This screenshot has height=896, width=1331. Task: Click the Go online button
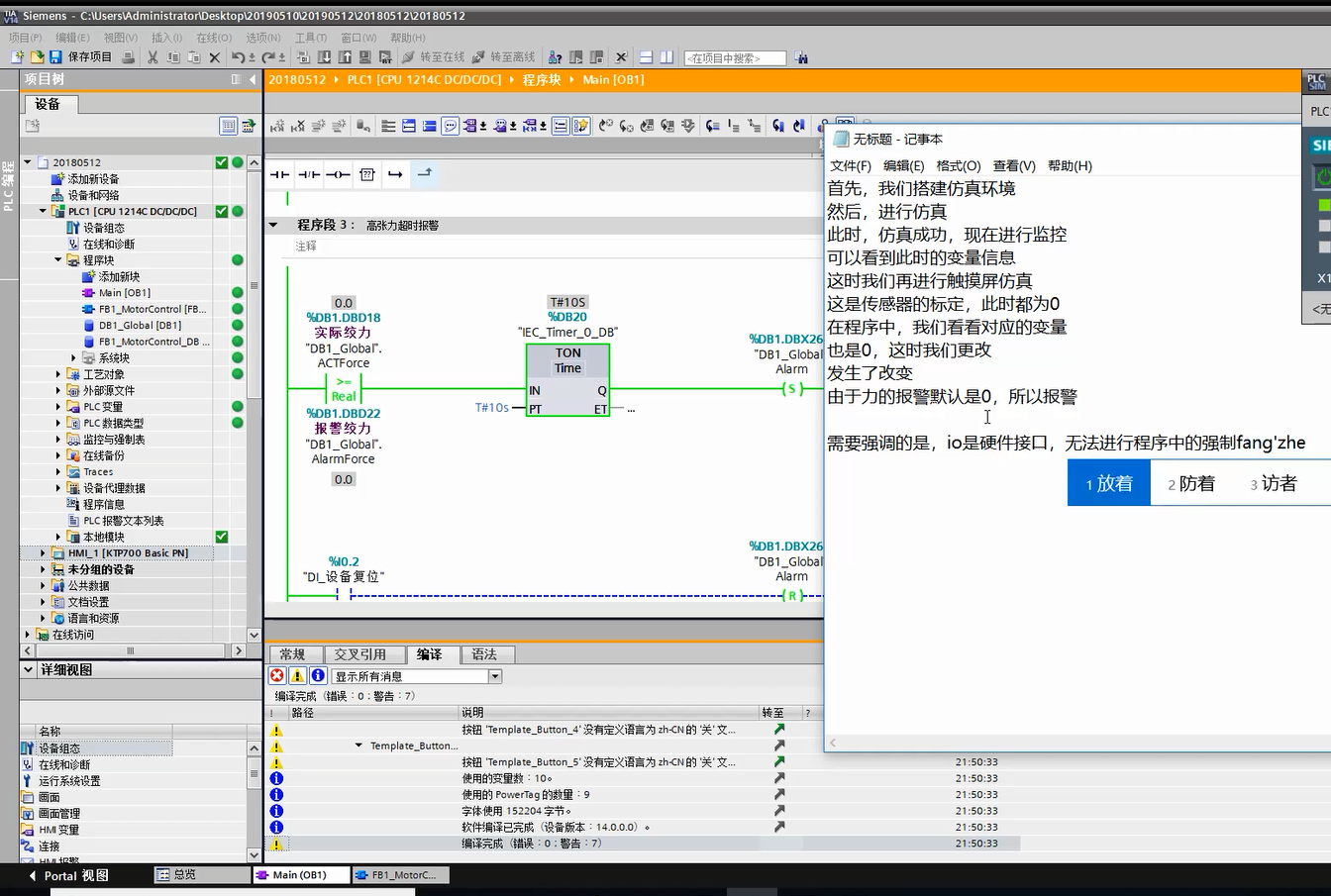click(433, 57)
